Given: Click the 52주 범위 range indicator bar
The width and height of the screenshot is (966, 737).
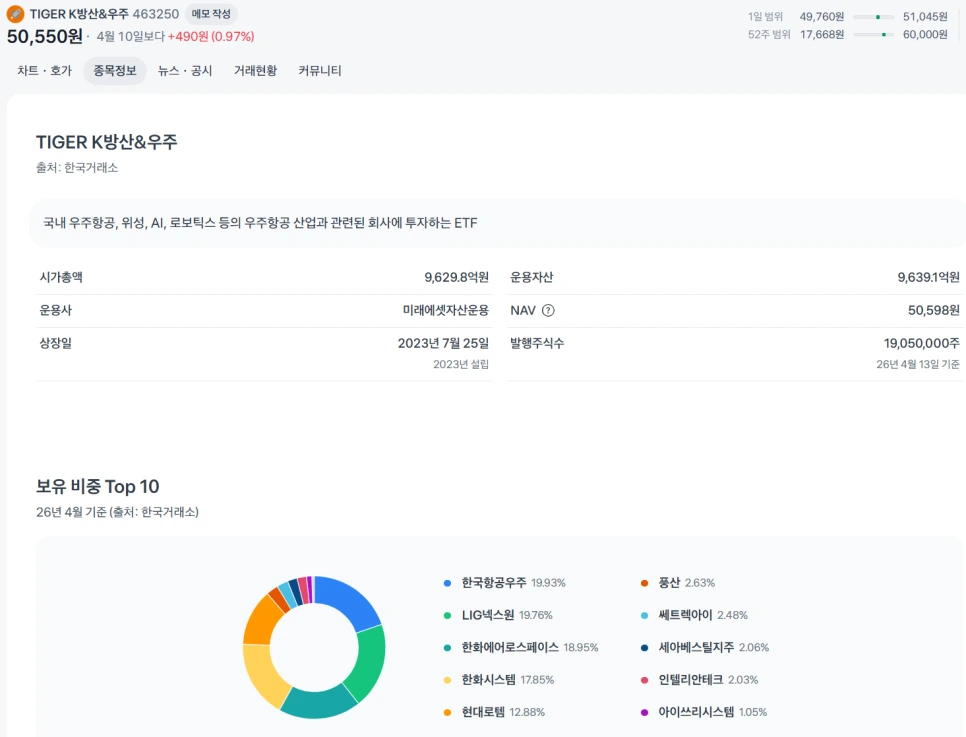Looking at the screenshot, I should [x=873, y=35].
